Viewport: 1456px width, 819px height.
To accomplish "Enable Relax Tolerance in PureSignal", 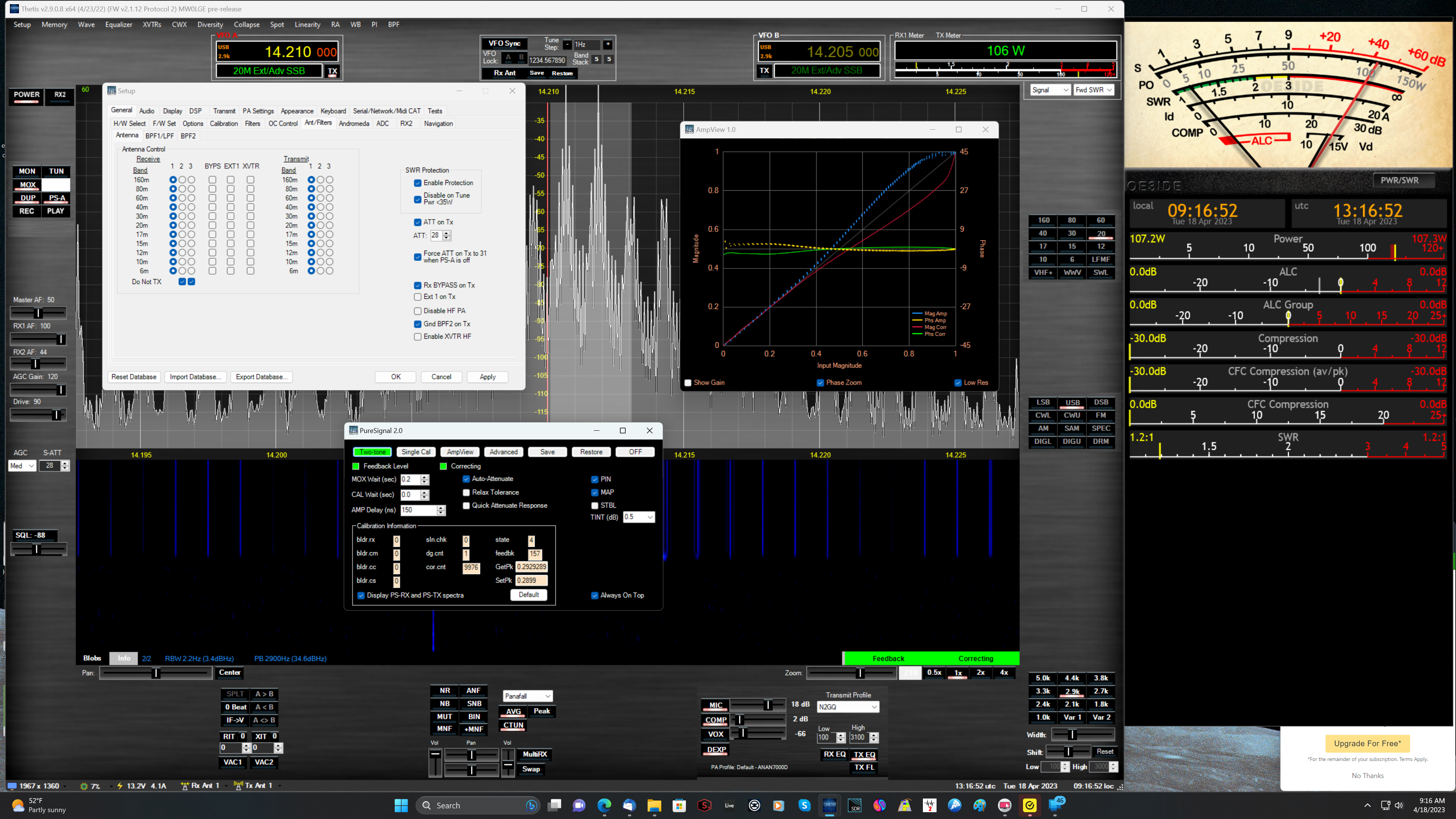I will coord(466,493).
